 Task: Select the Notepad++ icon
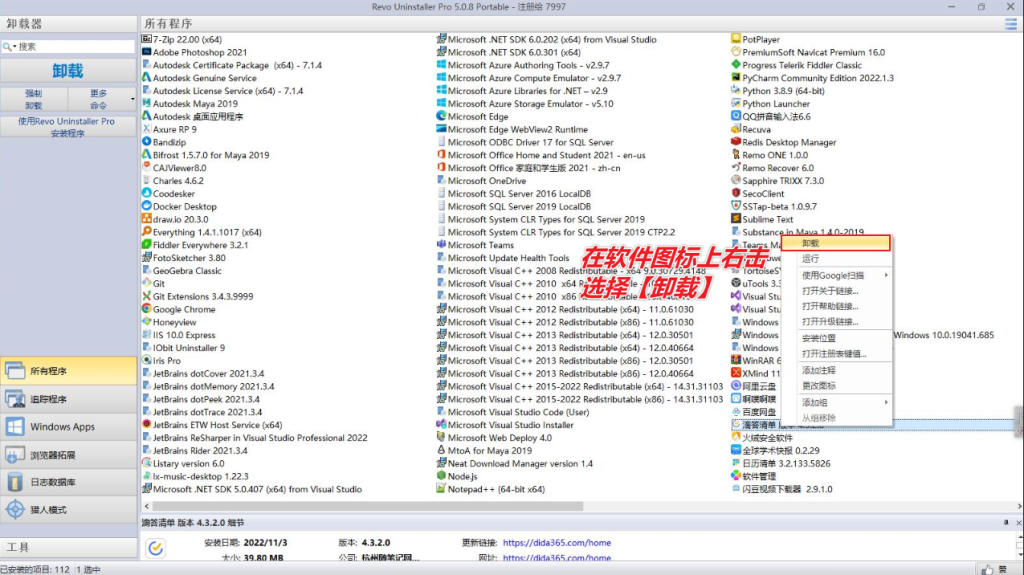(441, 489)
